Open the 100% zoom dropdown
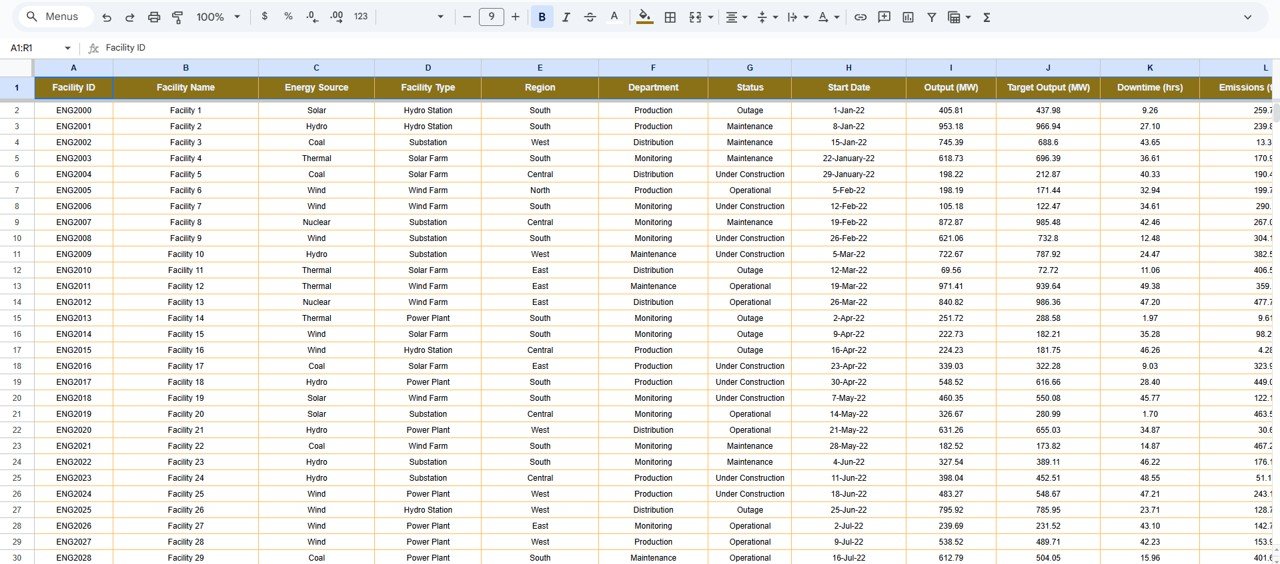This screenshot has width=1280, height=564. tap(218, 17)
